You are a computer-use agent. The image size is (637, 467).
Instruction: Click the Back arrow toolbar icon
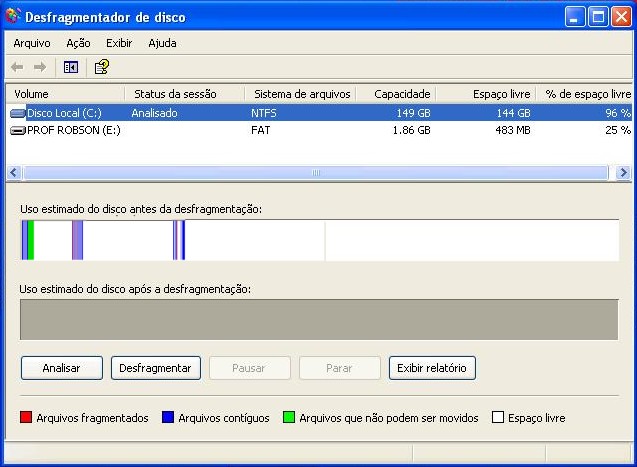pos(17,67)
